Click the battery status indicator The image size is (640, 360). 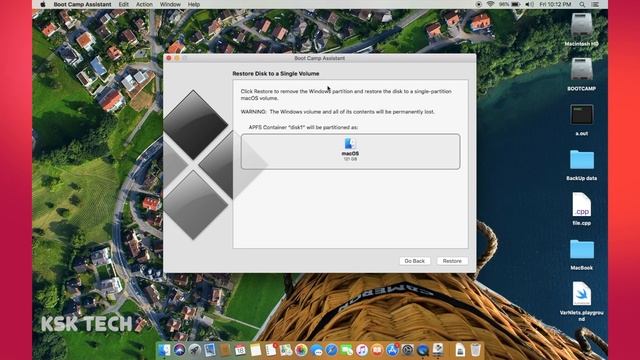click(510, 4)
